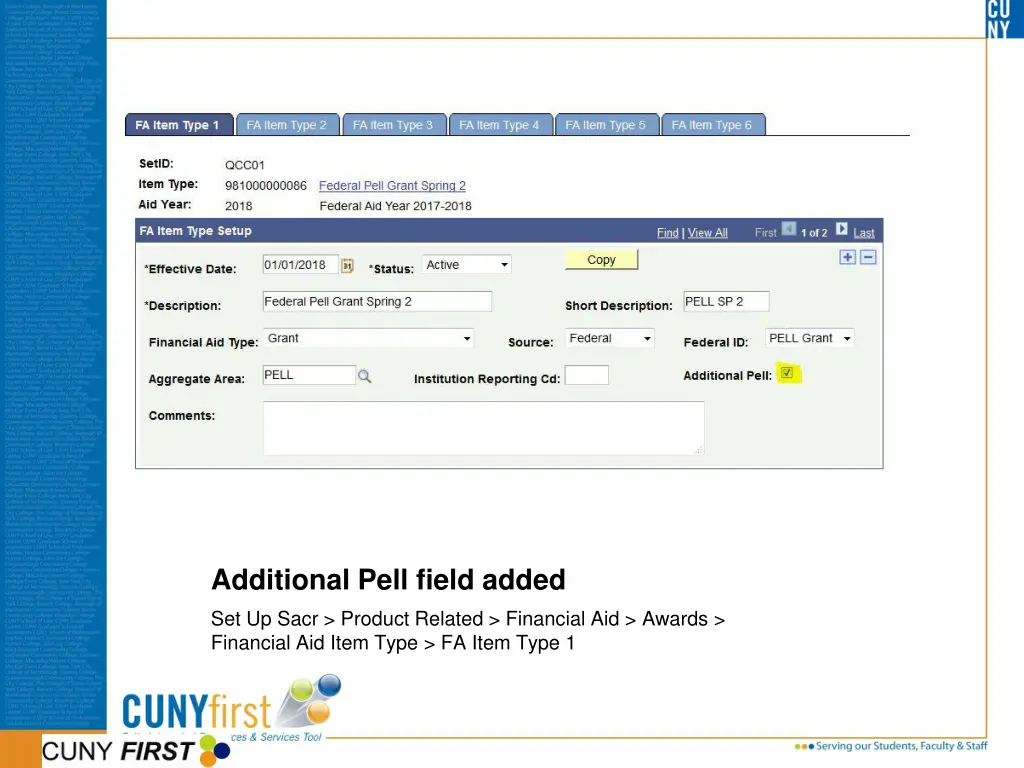
Task: Click the Aid Year value 2018
Action: pyautogui.click(x=238, y=206)
